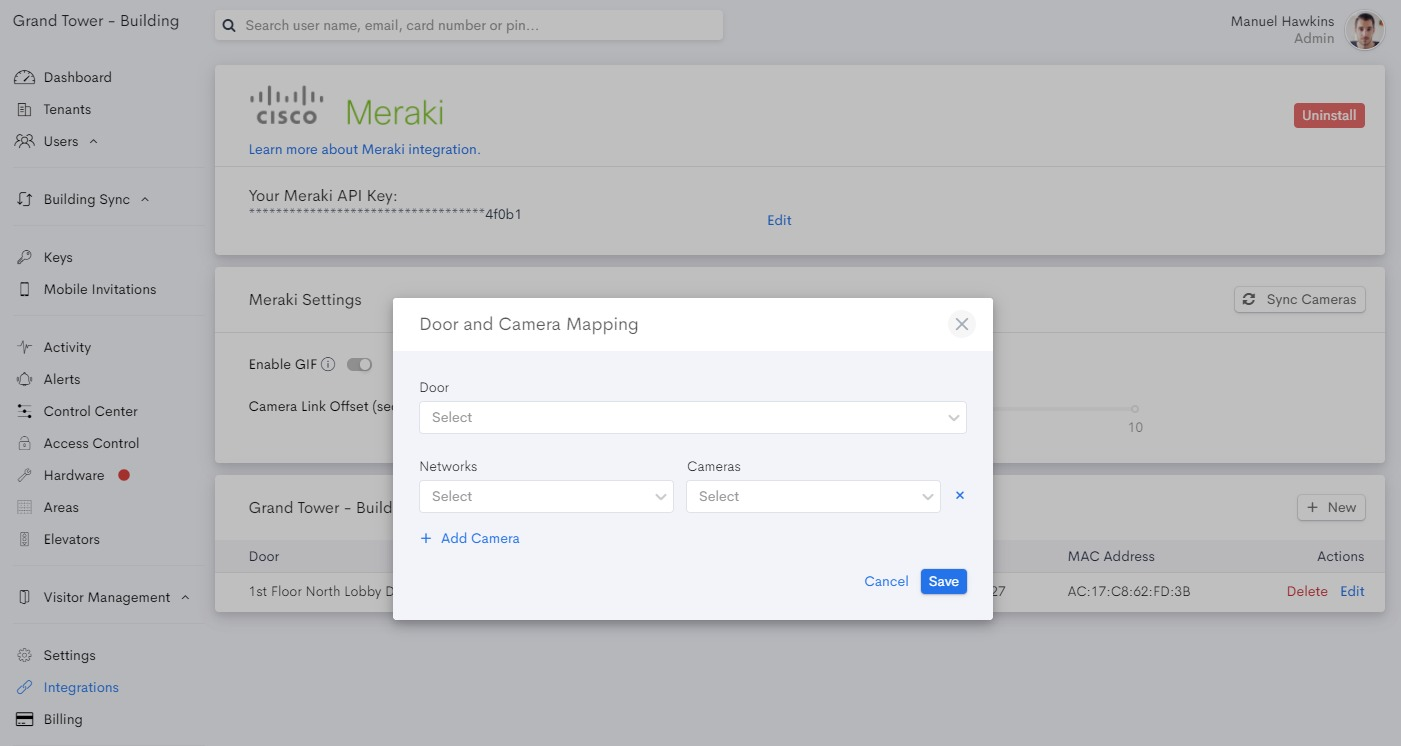Adjust the Camera Link Offset slider
The width and height of the screenshot is (1401, 746).
point(1135,408)
